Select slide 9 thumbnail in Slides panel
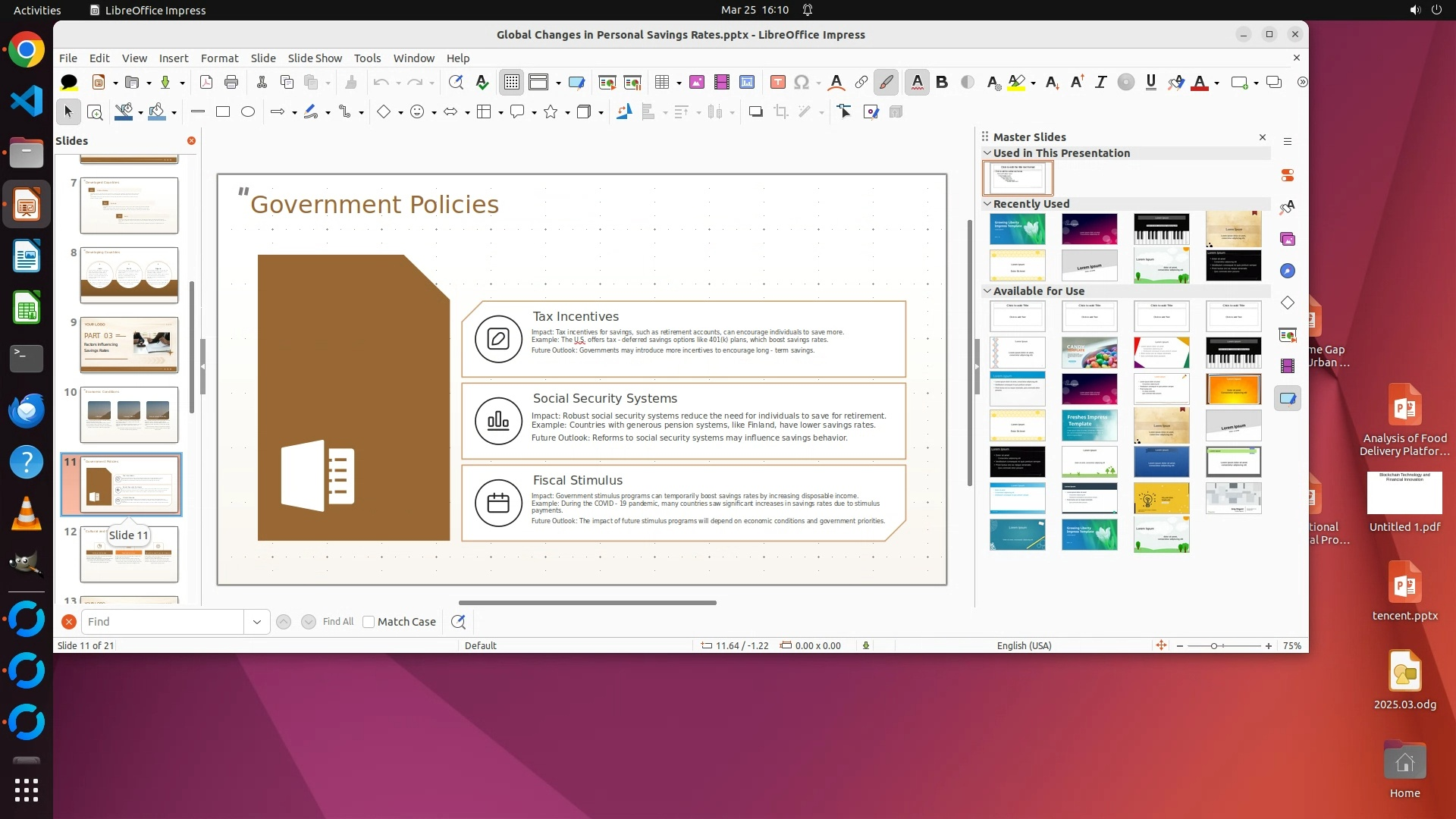1456x819 pixels. coord(129,345)
